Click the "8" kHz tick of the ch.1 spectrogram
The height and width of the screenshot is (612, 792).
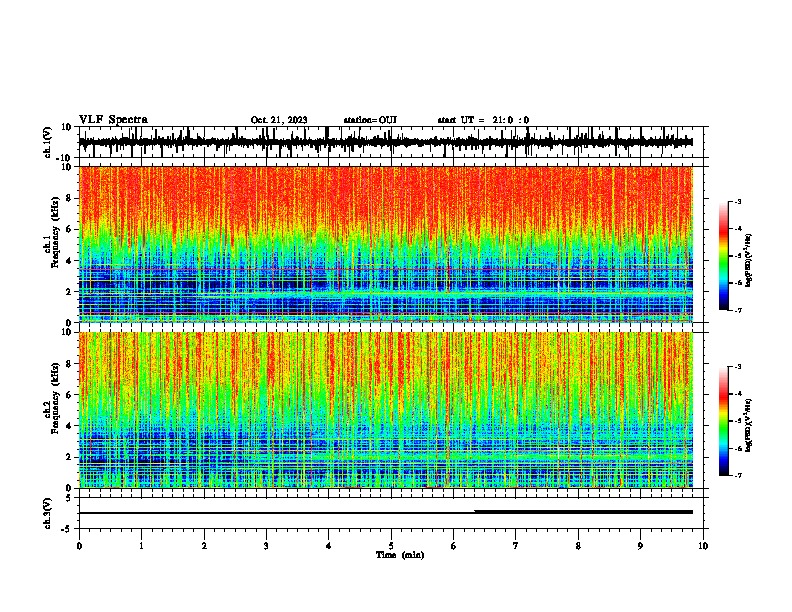coord(70,198)
